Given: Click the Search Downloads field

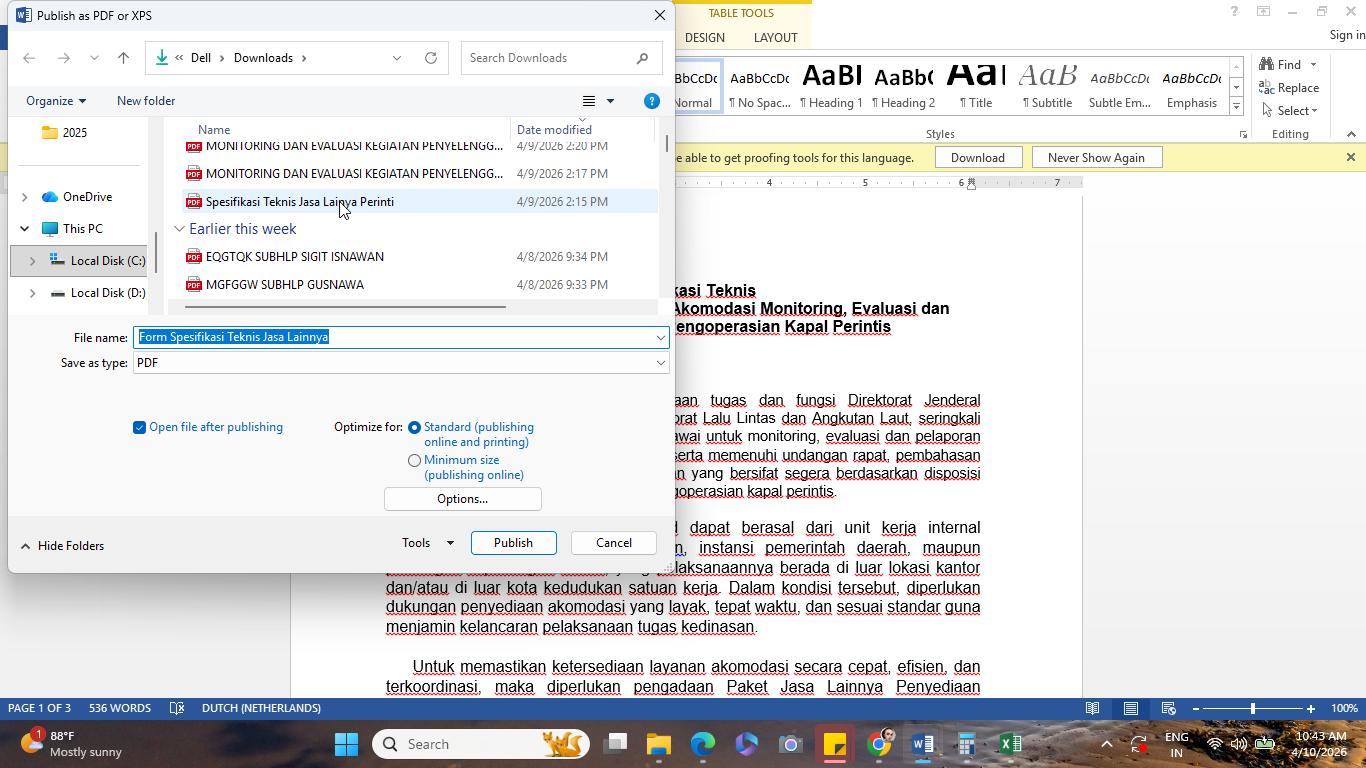Looking at the screenshot, I should coord(561,58).
